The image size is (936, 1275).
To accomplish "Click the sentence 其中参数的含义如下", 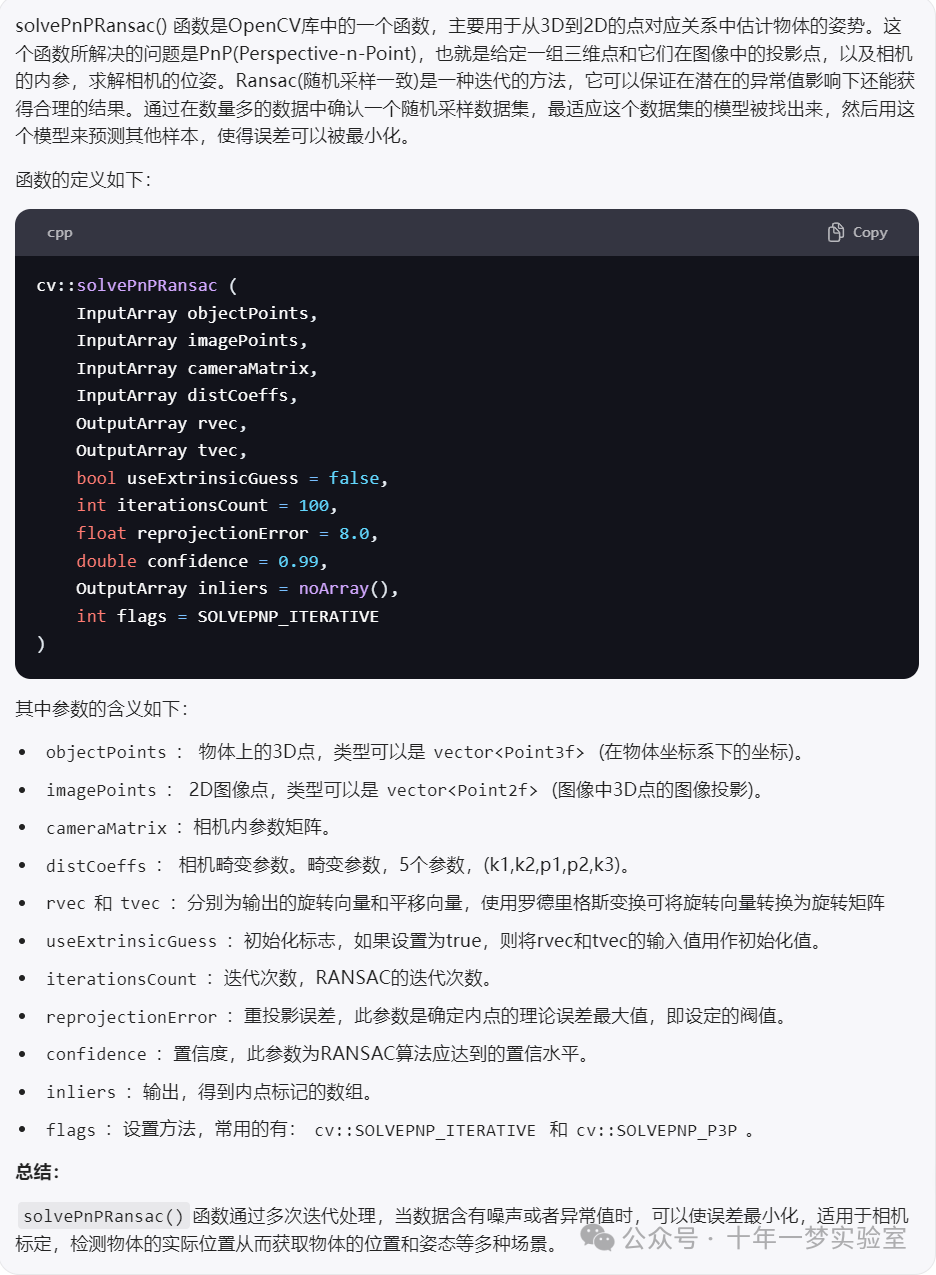I will tap(101, 708).
